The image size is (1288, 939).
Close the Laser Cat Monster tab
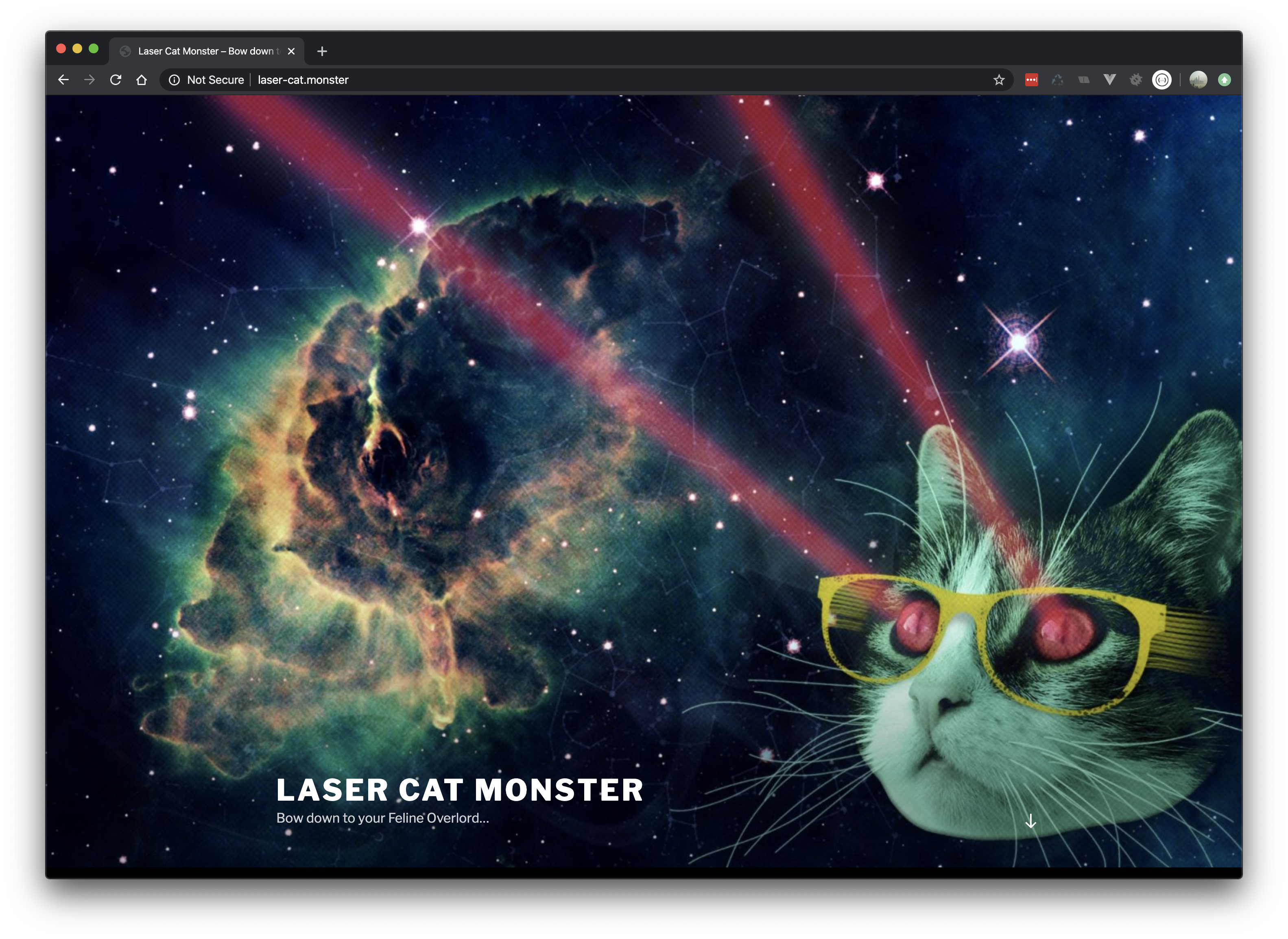[291, 52]
